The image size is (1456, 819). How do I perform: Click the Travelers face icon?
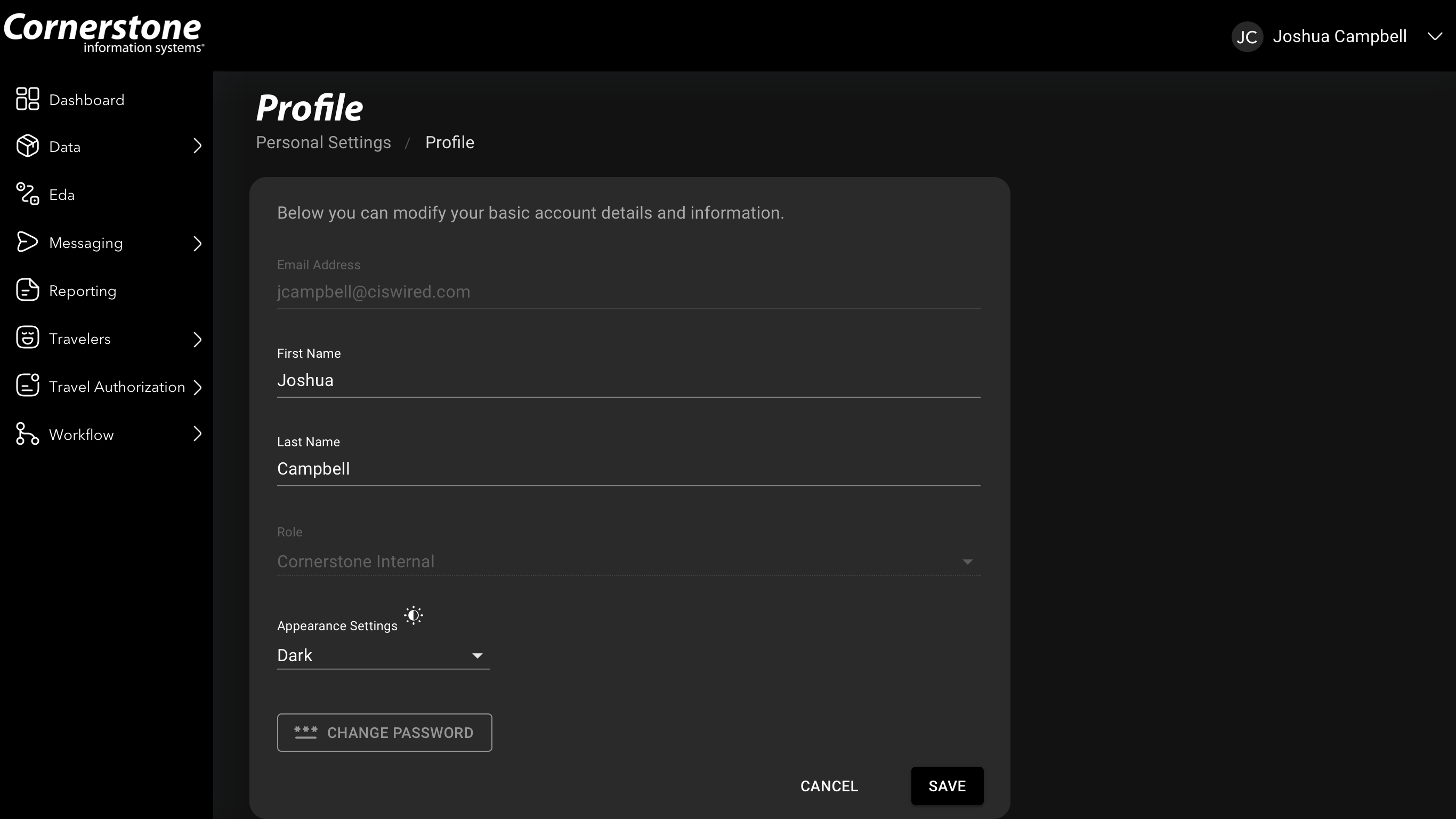27,338
